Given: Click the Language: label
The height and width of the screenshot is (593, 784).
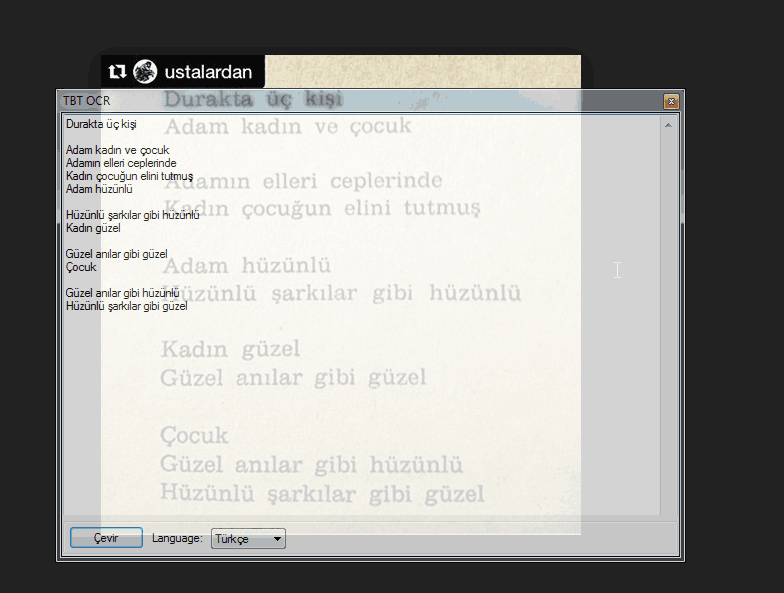Looking at the screenshot, I should [177, 538].
